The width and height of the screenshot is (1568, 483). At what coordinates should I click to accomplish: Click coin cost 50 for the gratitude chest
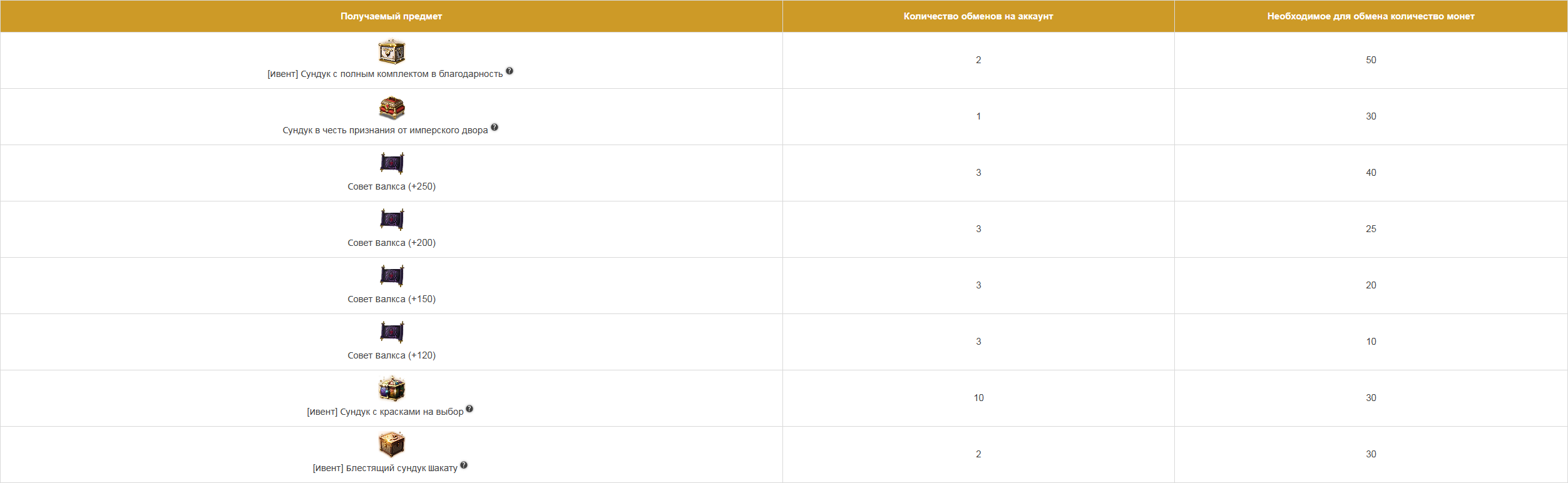coord(1371,60)
